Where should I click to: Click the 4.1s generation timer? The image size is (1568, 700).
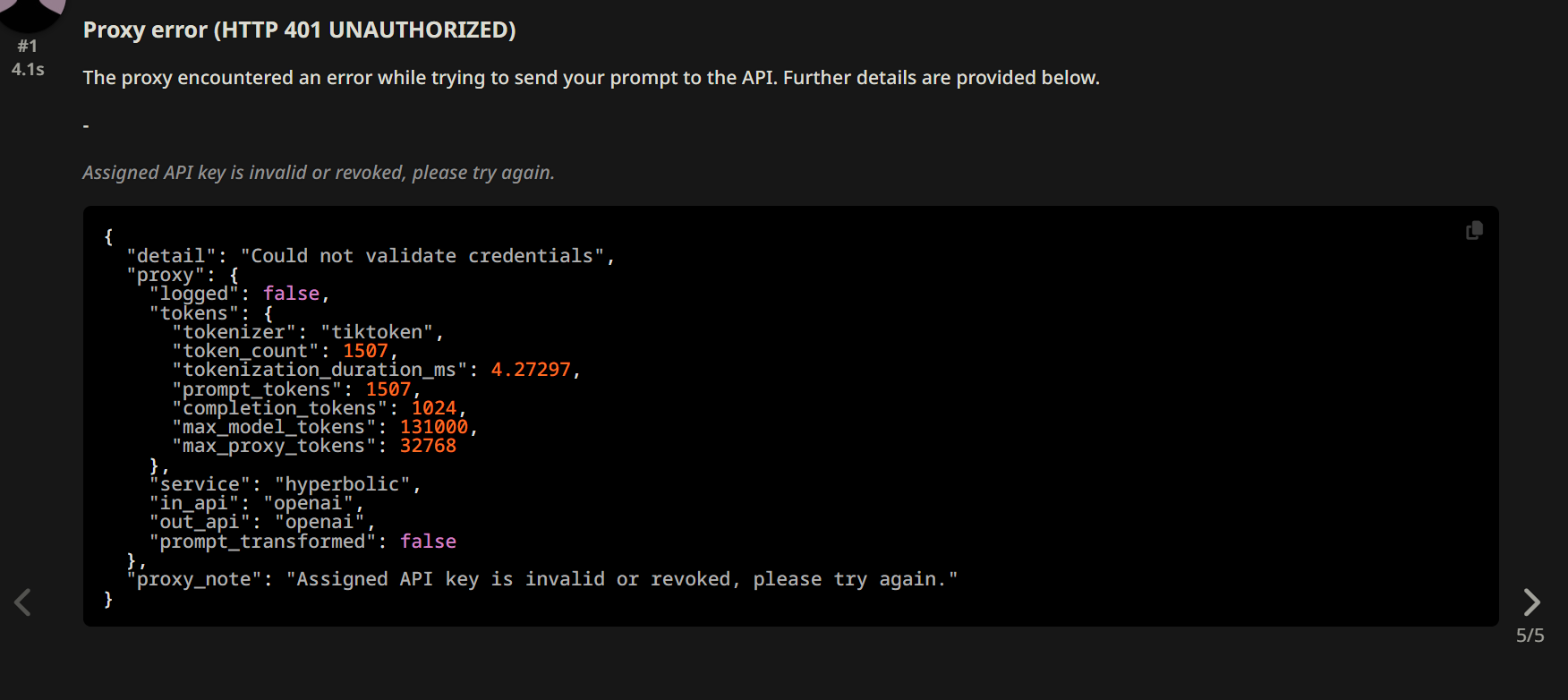(x=28, y=69)
